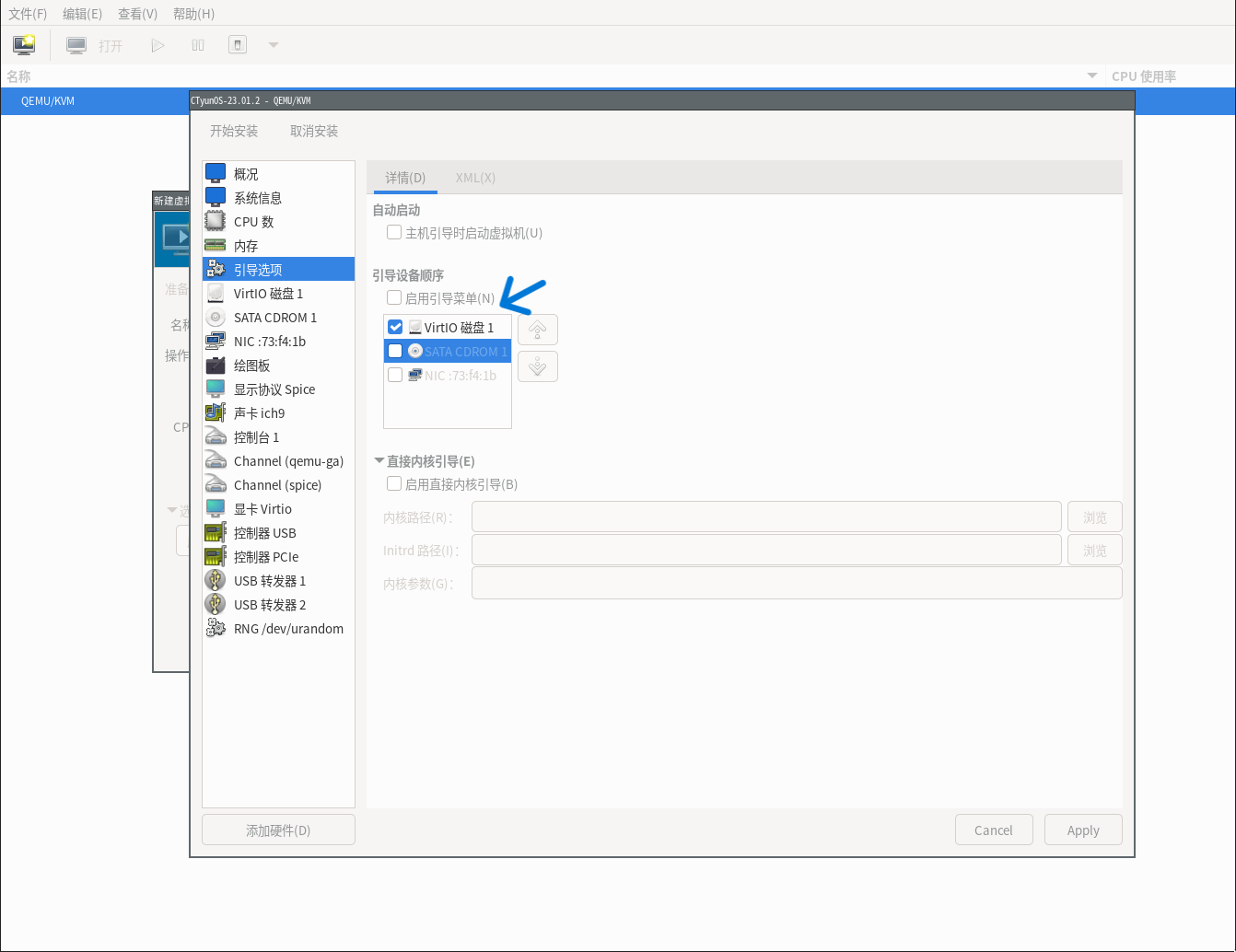Screen dimensions: 1236x952
Task: Click the run (play) toolbar icon
Action: pos(157,45)
